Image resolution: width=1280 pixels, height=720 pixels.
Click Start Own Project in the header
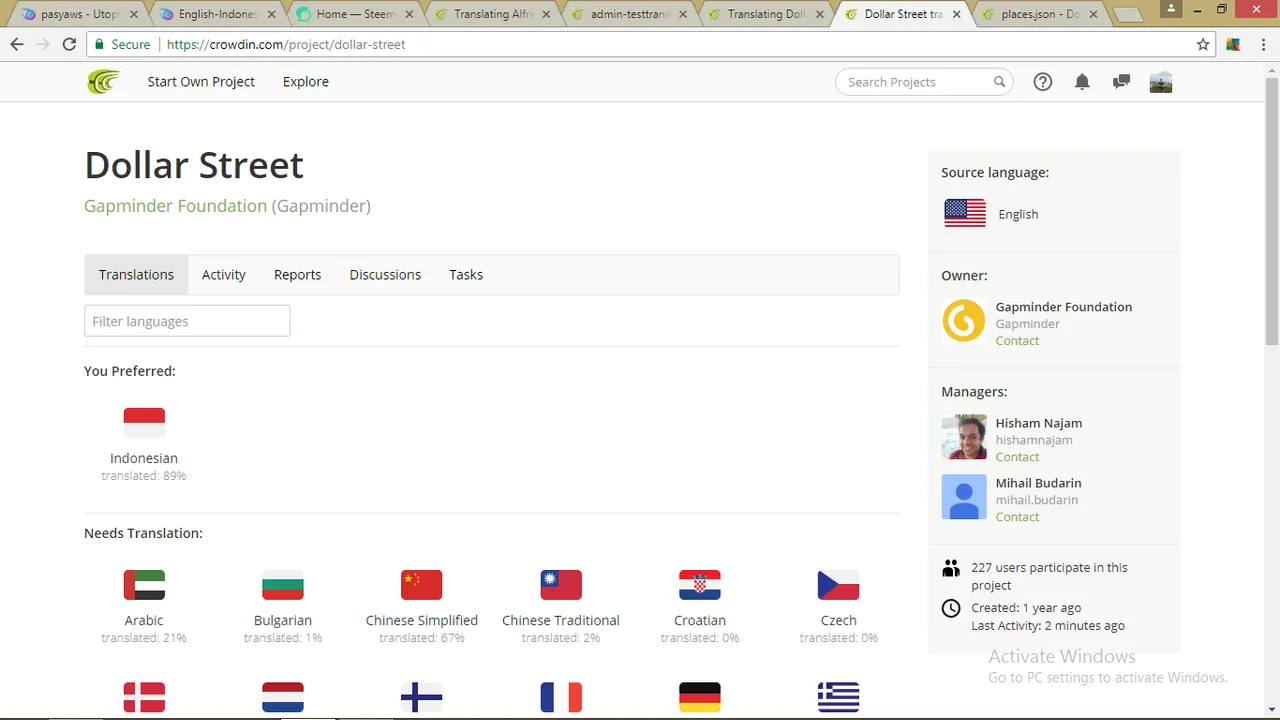201,82
